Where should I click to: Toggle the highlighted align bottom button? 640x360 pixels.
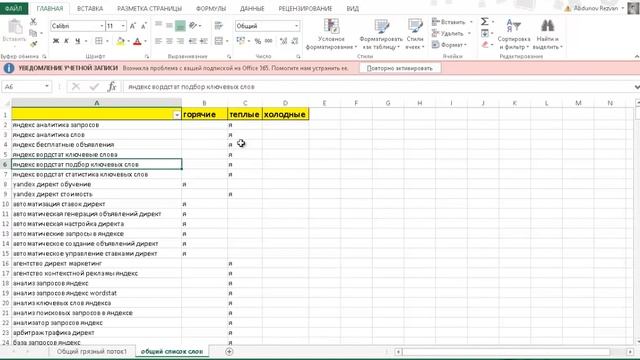click(x=180, y=26)
